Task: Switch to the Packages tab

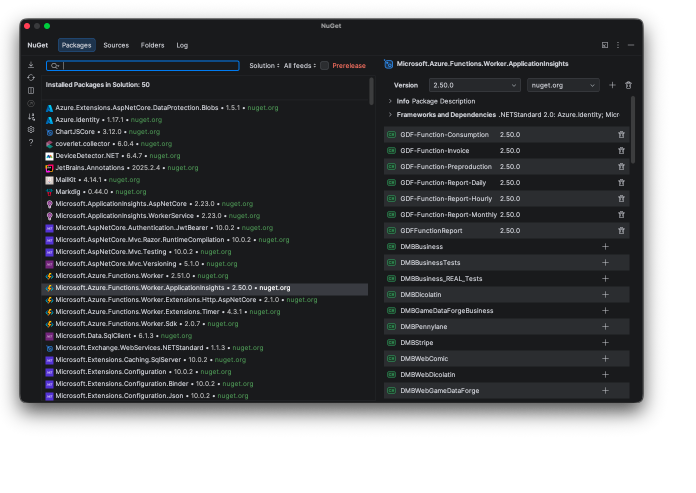Action: coord(76,45)
